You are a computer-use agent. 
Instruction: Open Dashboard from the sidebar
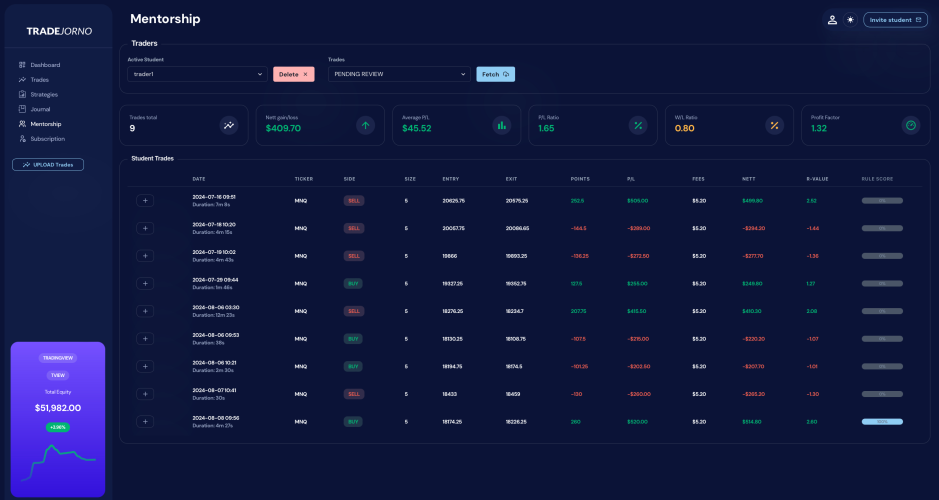(x=45, y=65)
